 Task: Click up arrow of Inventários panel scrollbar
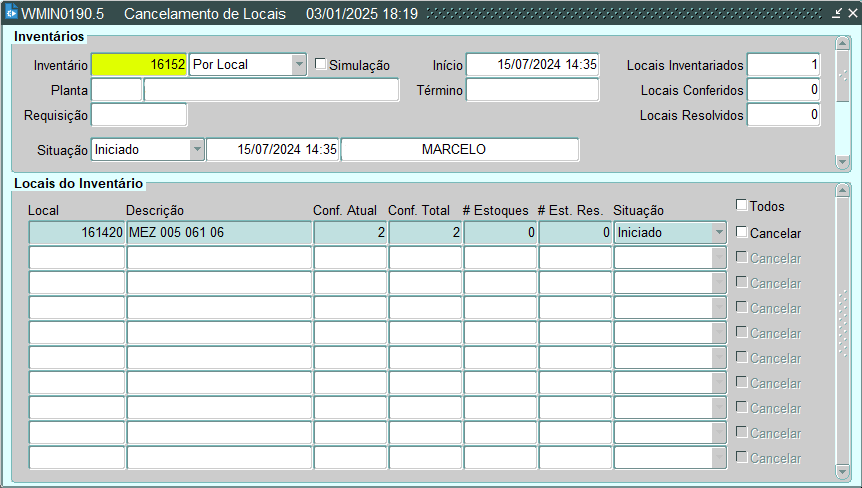(842, 45)
